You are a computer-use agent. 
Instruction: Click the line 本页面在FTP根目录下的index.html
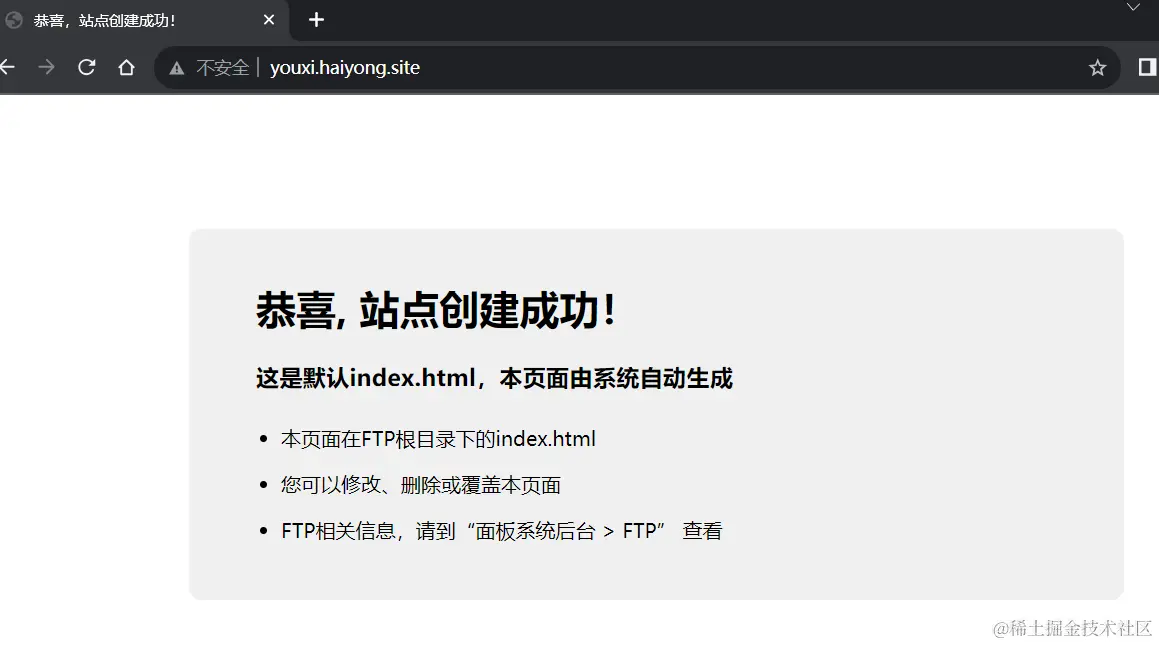(x=438, y=439)
